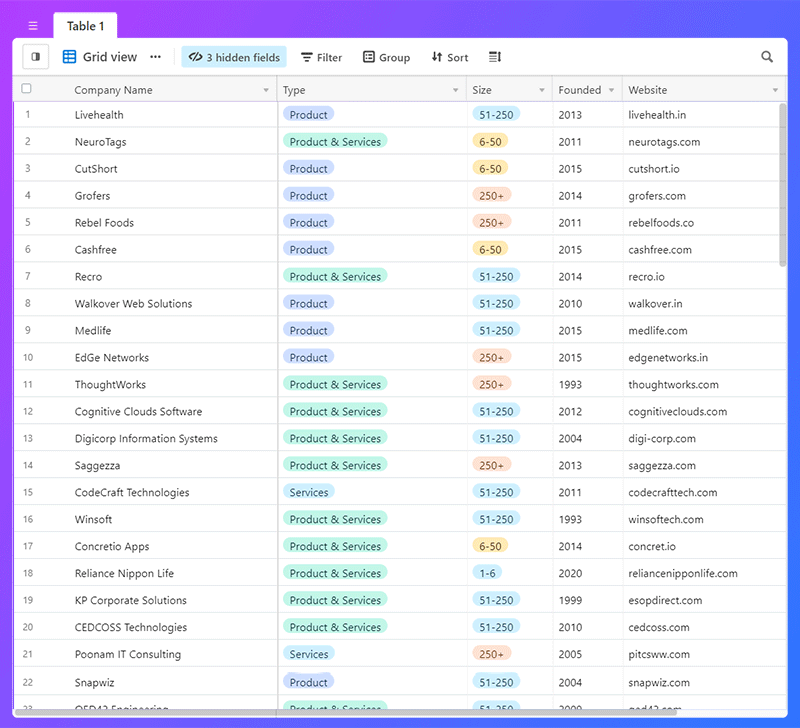Show the 3 hidden fields

pyautogui.click(x=234, y=57)
